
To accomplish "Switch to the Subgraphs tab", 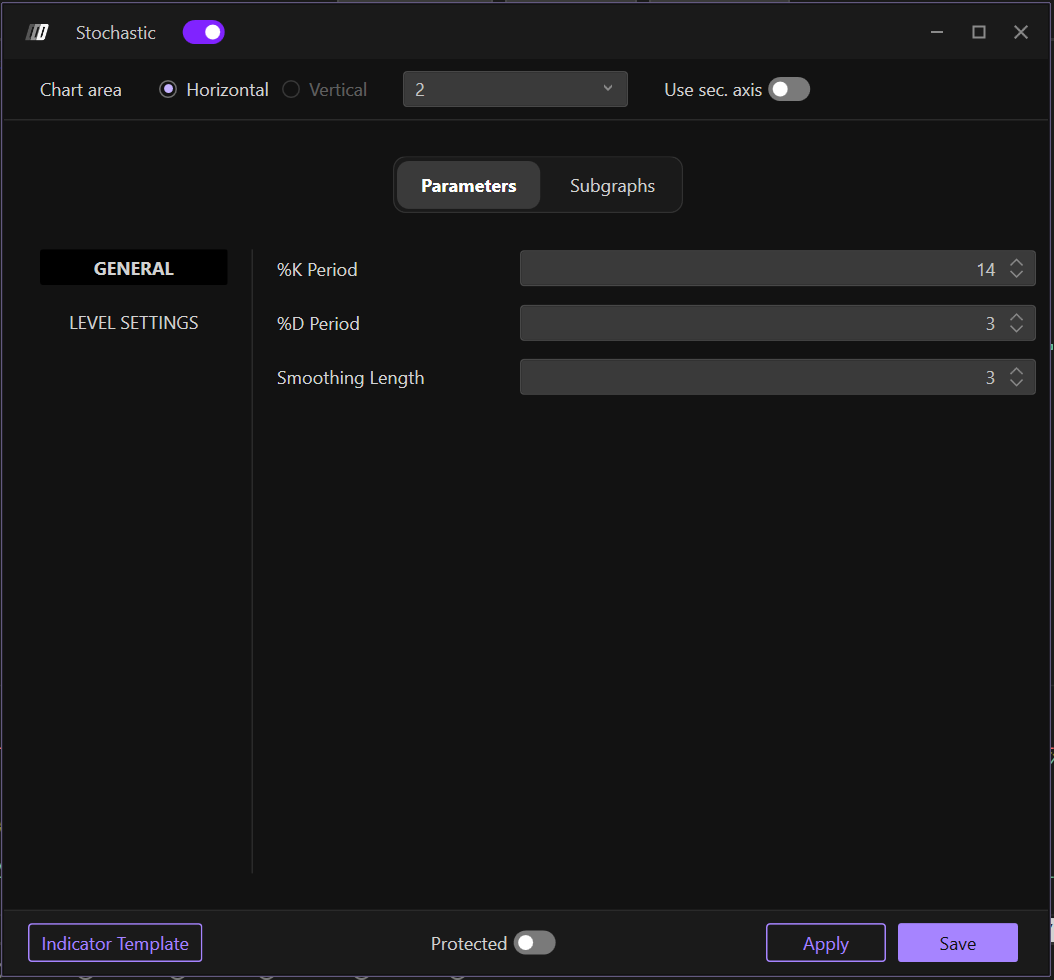I will point(612,186).
